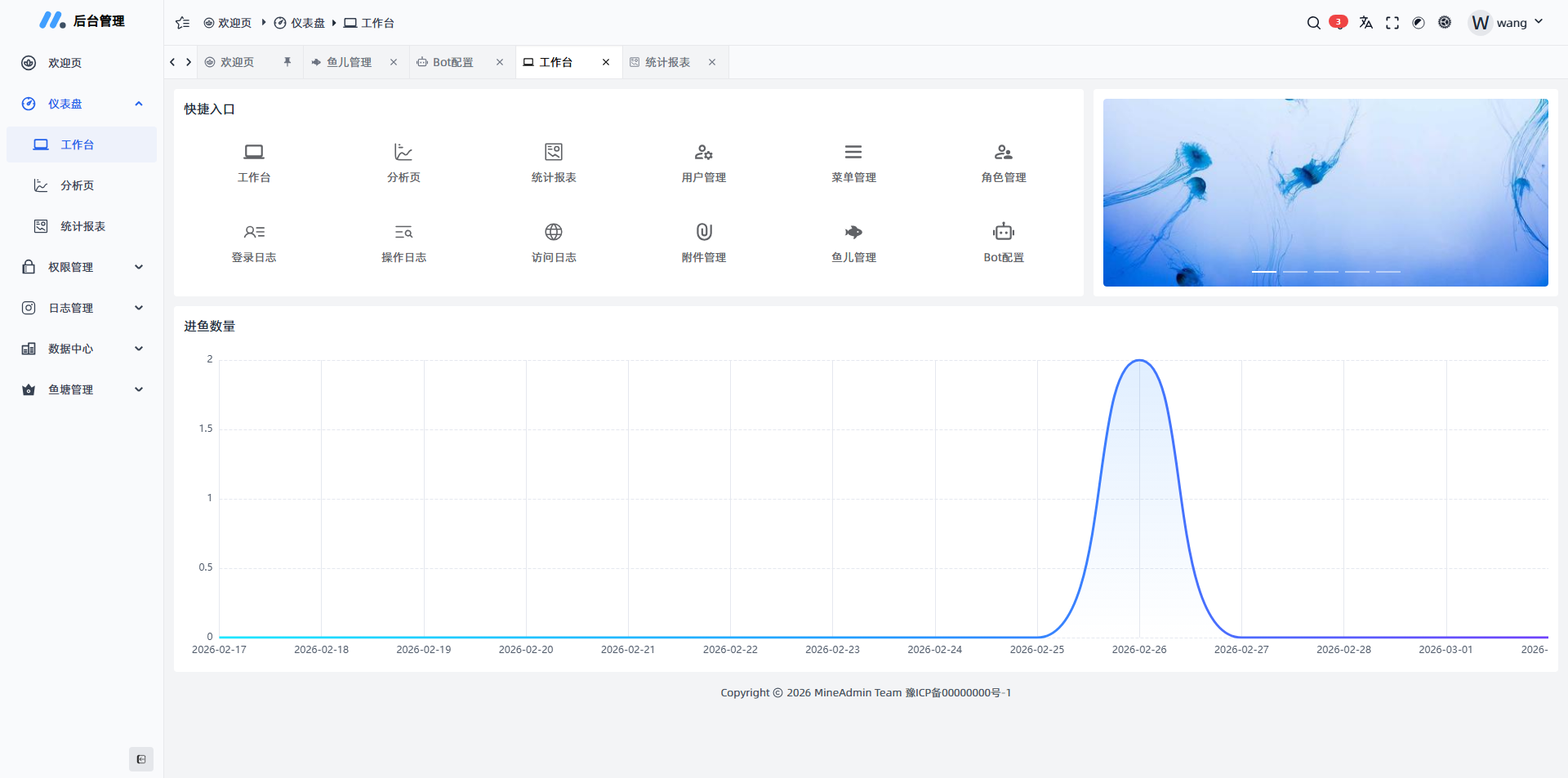Collapse the sidebar with bottom toggle

click(141, 759)
